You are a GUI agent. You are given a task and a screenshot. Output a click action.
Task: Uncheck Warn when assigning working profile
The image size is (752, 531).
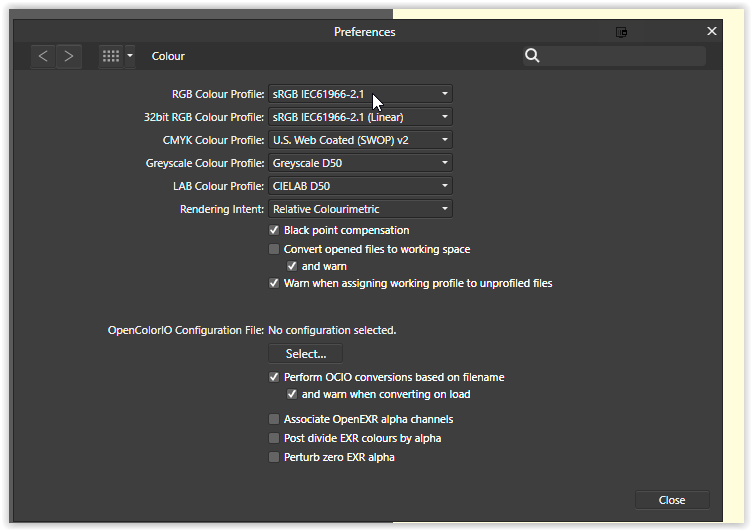click(x=274, y=284)
